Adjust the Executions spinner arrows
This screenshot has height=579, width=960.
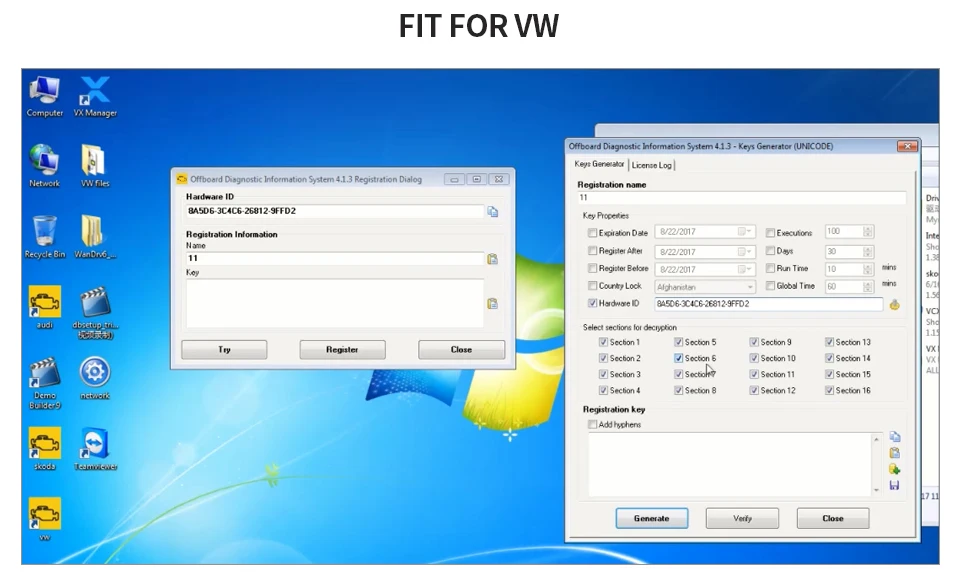[868, 231]
